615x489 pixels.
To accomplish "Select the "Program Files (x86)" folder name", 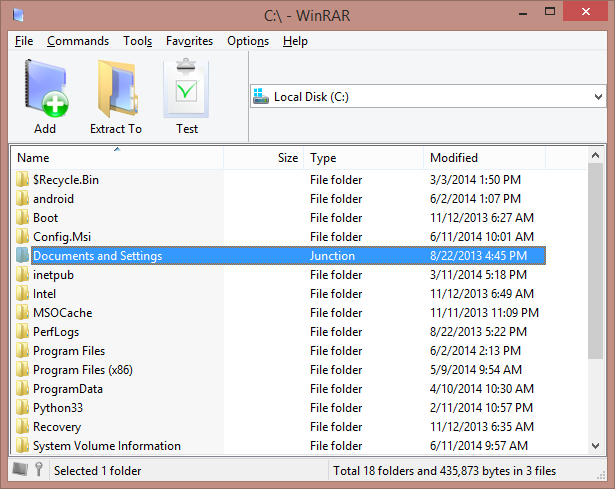I will 83,370.
